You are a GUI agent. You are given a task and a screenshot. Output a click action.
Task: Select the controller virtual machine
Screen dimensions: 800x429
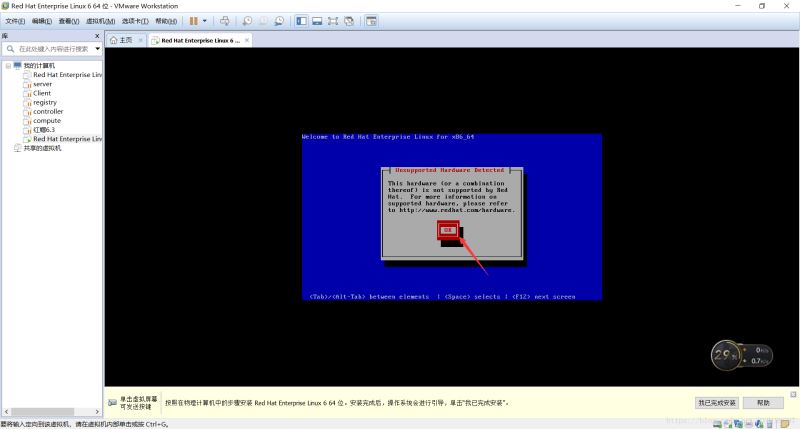48,111
